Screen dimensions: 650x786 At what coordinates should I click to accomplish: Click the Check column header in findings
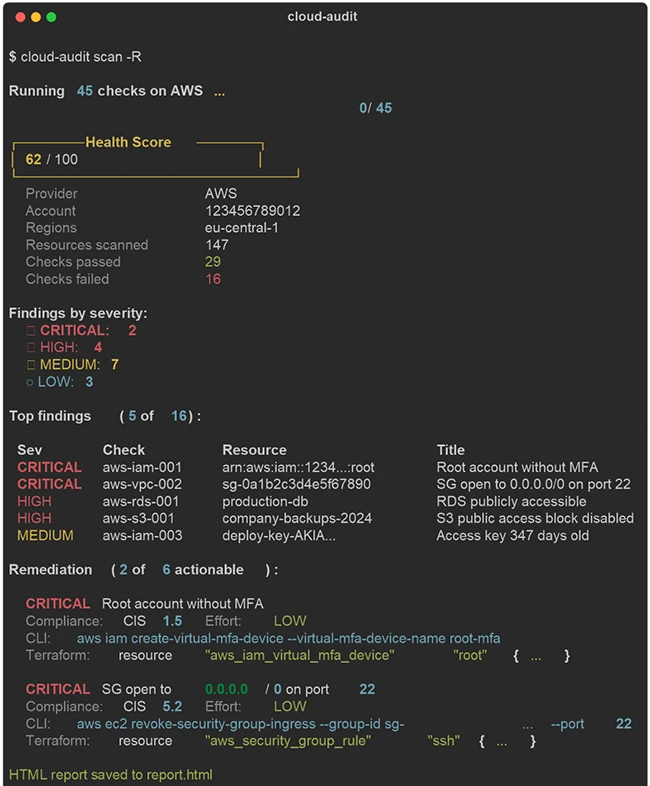123,450
